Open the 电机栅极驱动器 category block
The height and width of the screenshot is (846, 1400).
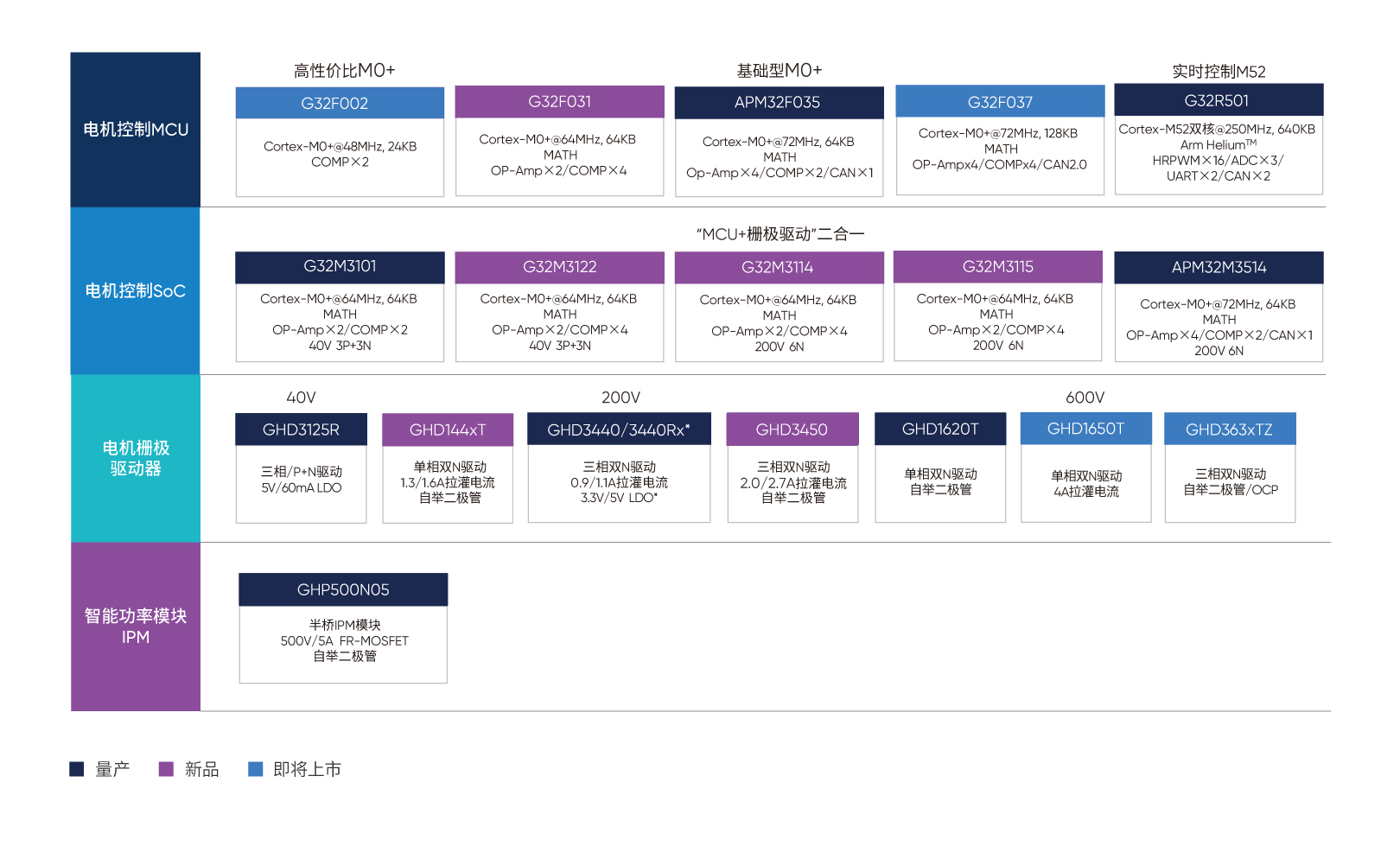136,459
